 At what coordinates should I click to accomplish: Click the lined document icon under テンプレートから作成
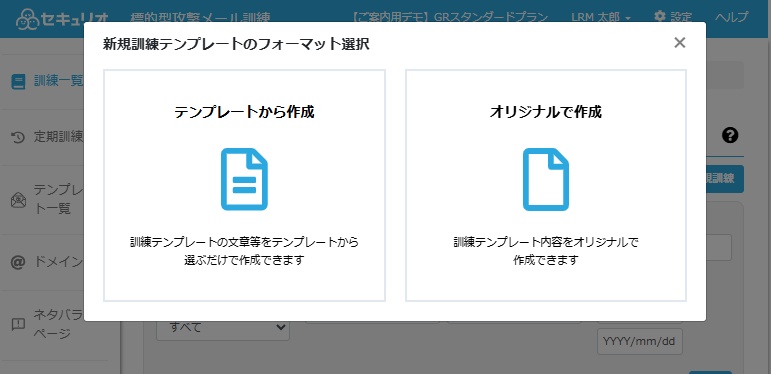point(244,179)
